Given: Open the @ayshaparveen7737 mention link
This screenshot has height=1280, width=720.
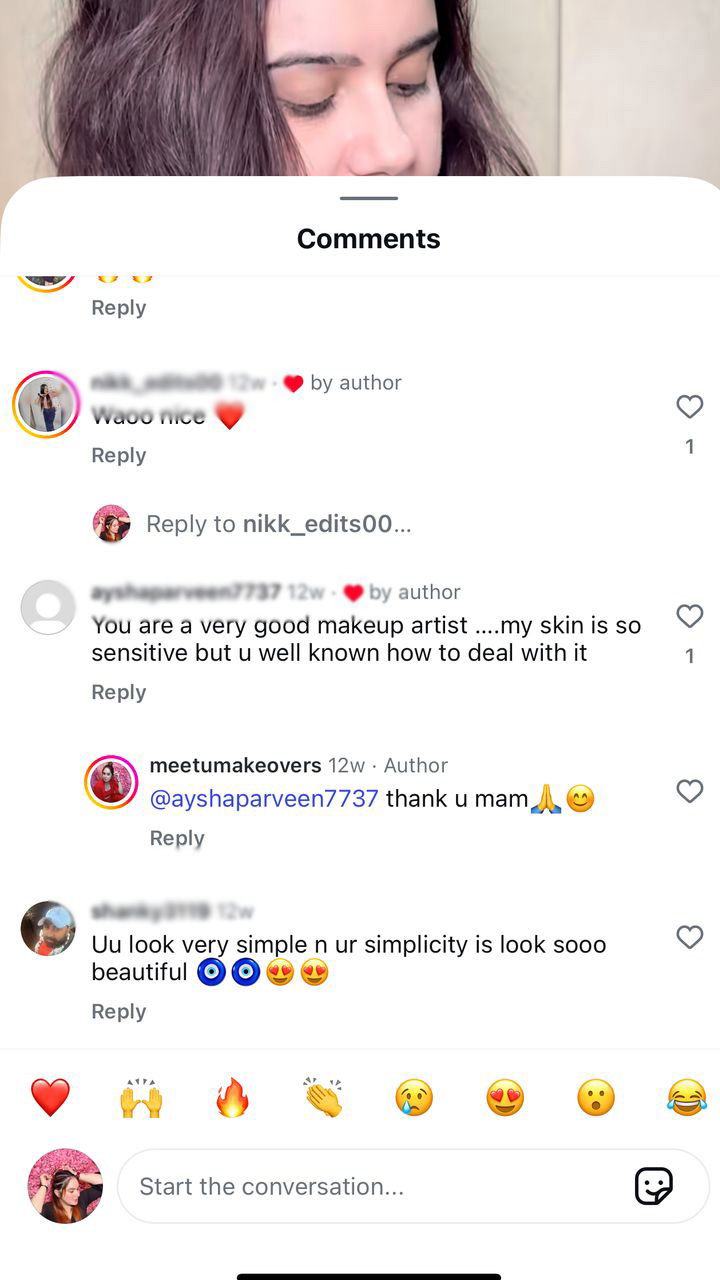Looking at the screenshot, I should pos(264,799).
